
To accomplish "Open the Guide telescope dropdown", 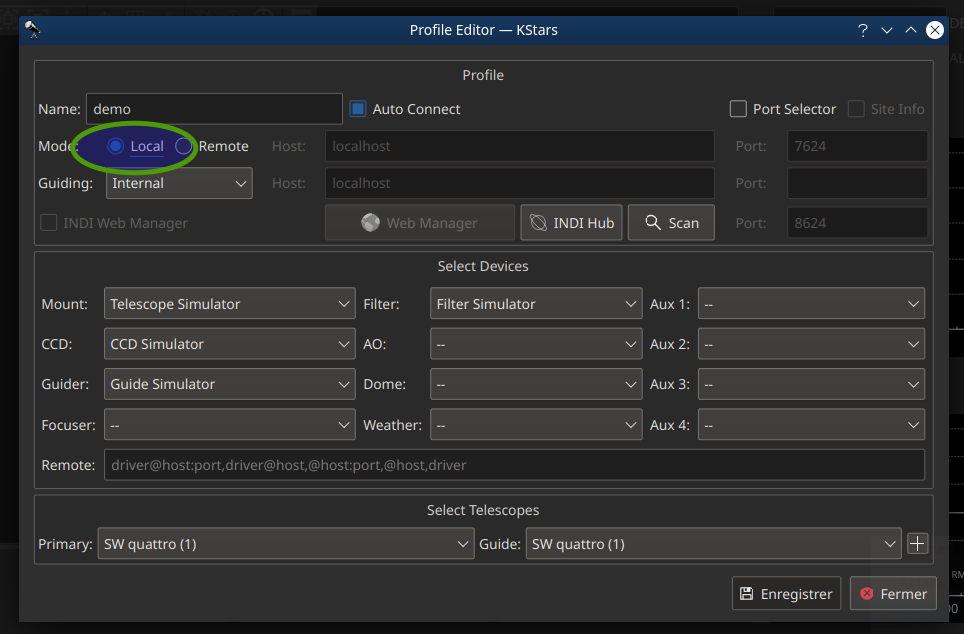I will click(713, 544).
